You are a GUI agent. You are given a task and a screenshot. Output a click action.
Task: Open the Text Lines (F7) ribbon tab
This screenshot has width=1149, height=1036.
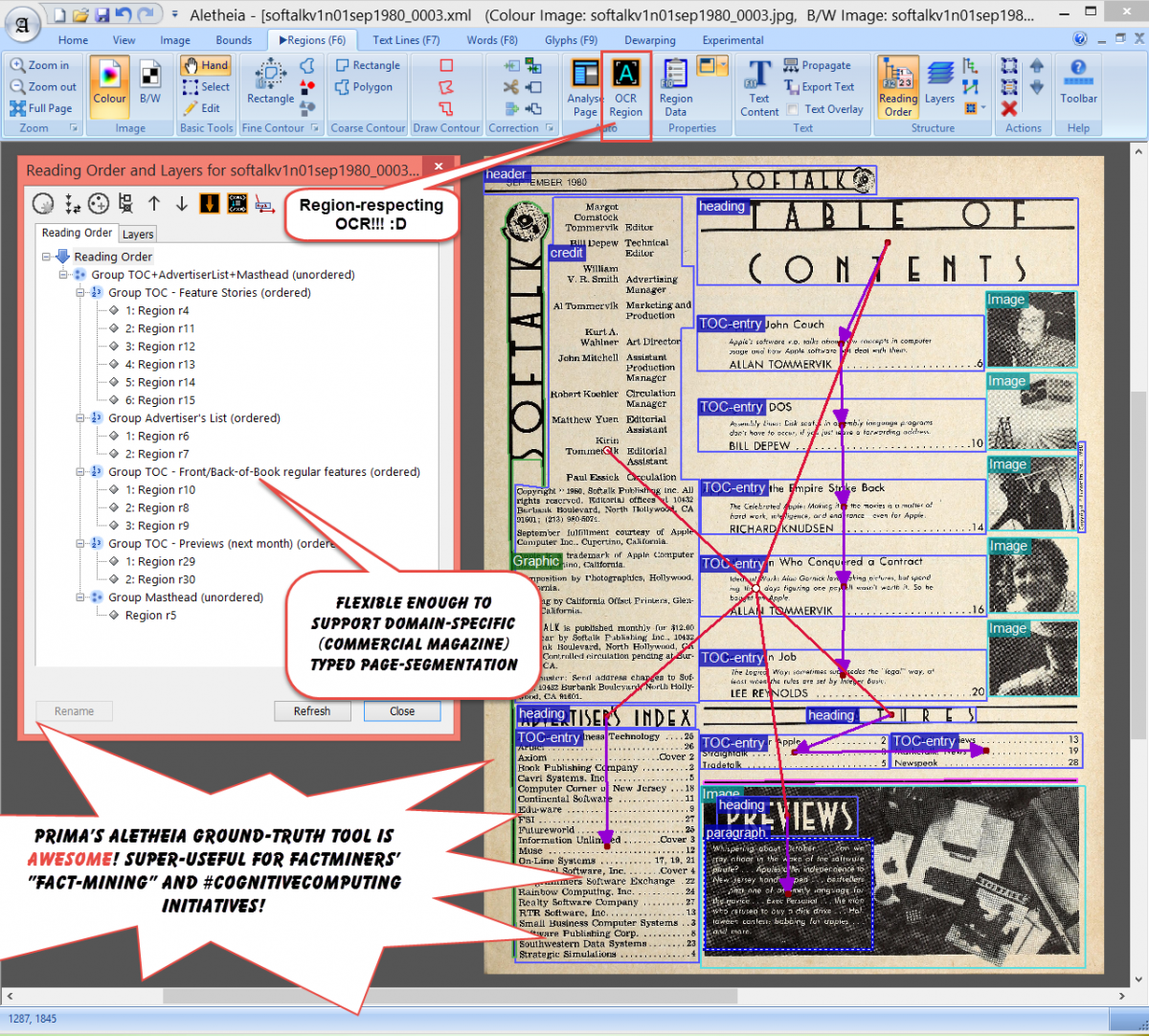coord(406,40)
